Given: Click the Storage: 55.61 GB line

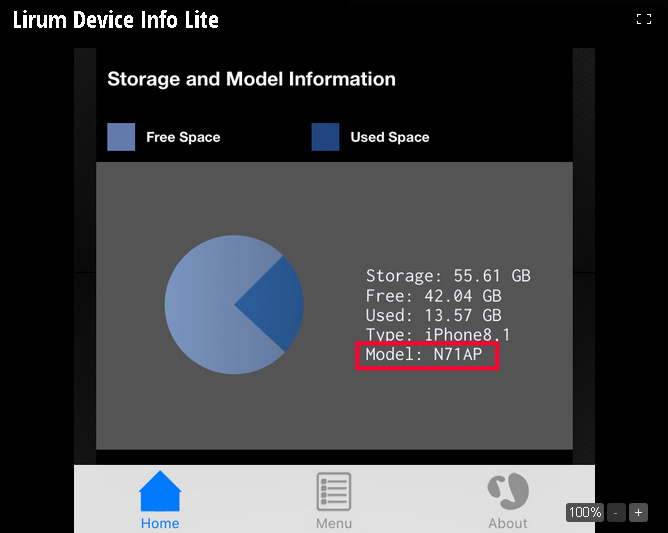Looking at the screenshot, I should (448, 276).
